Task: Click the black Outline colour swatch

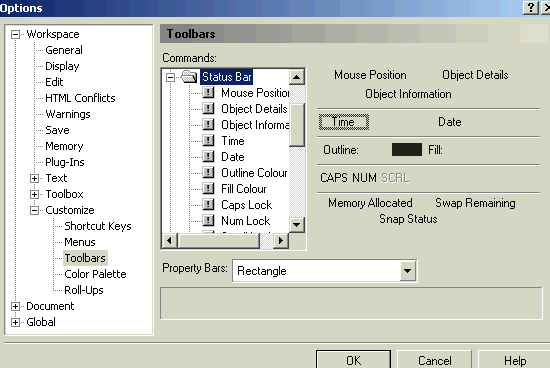Action: coord(407,150)
